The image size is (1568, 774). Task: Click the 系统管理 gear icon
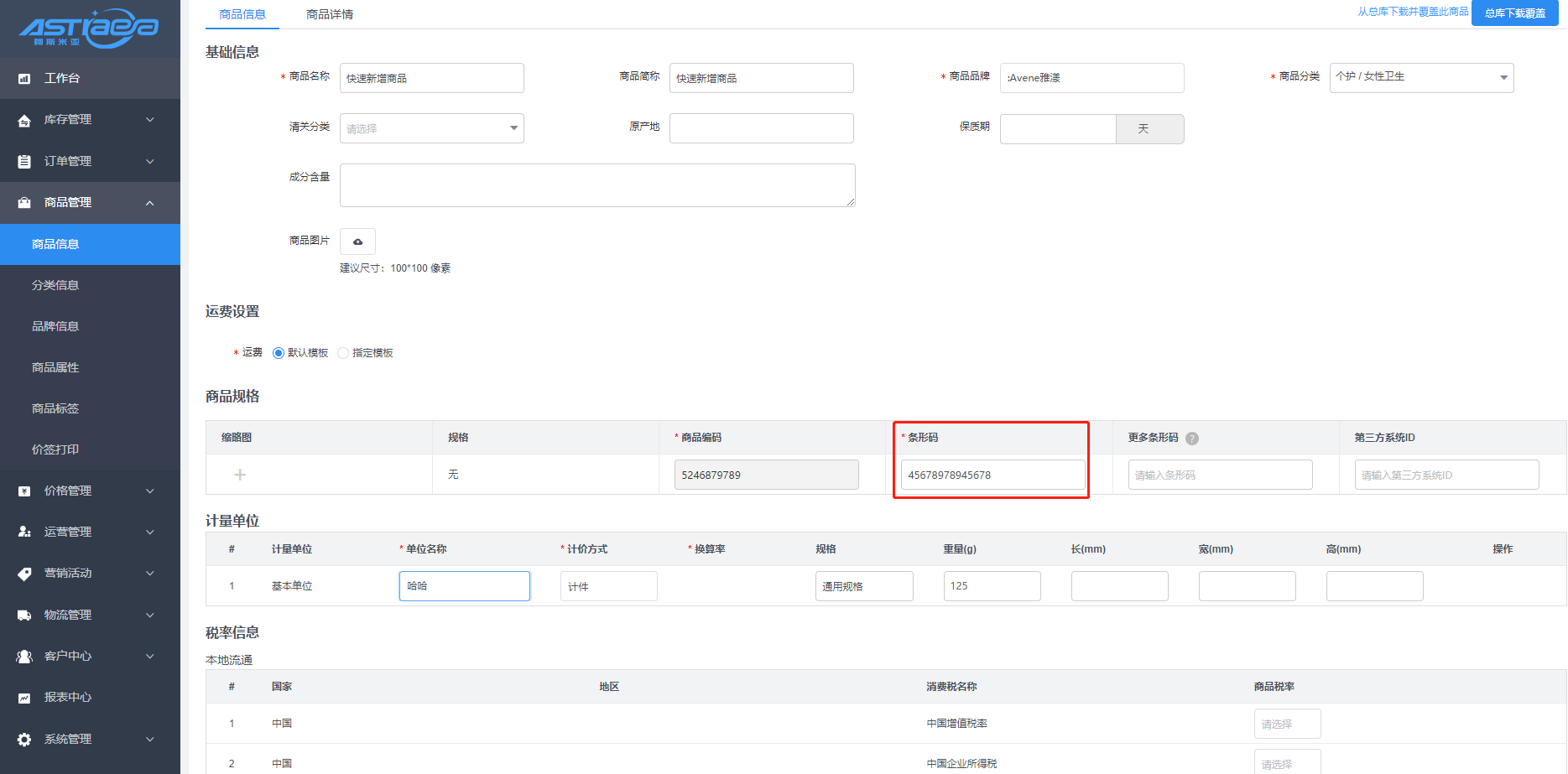[24, 739]
